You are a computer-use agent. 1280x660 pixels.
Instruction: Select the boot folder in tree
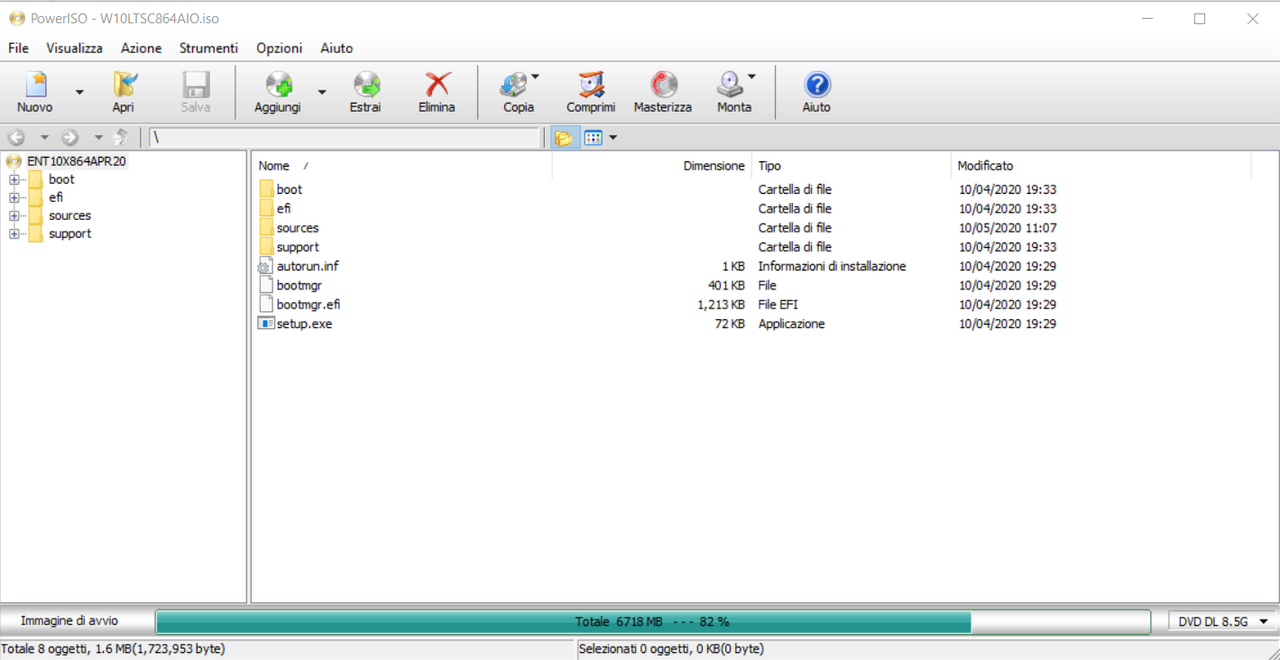click(61, 180)
